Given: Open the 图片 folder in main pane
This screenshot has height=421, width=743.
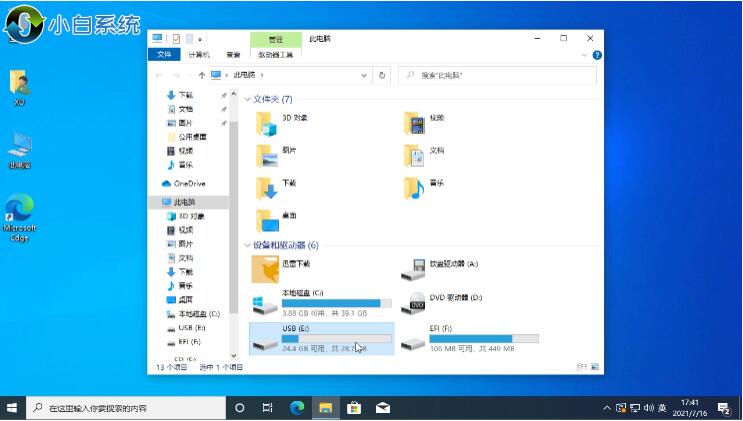Looking at the screenshot, I should click(277, 156).
